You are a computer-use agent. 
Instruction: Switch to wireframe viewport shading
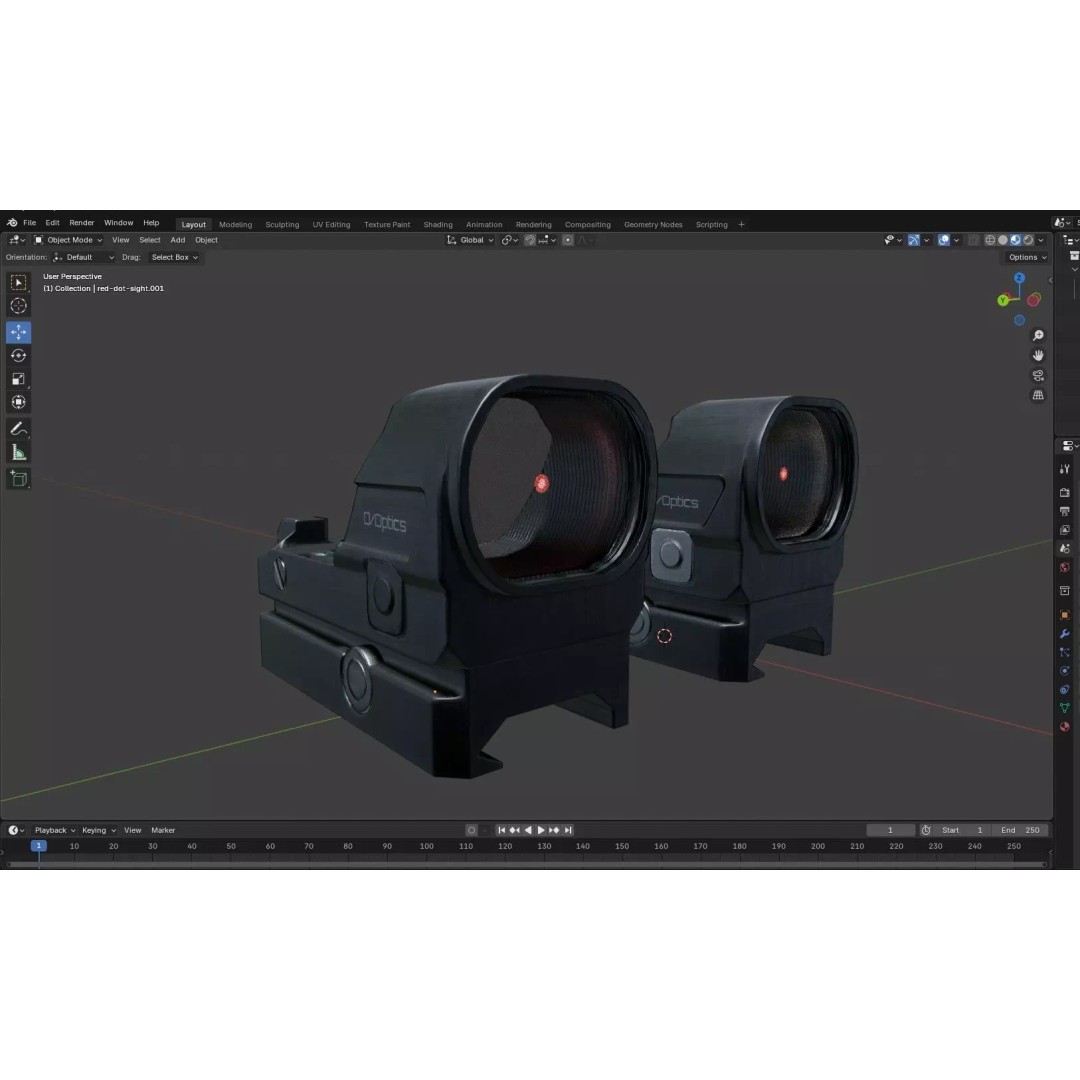tap(990, 240)
